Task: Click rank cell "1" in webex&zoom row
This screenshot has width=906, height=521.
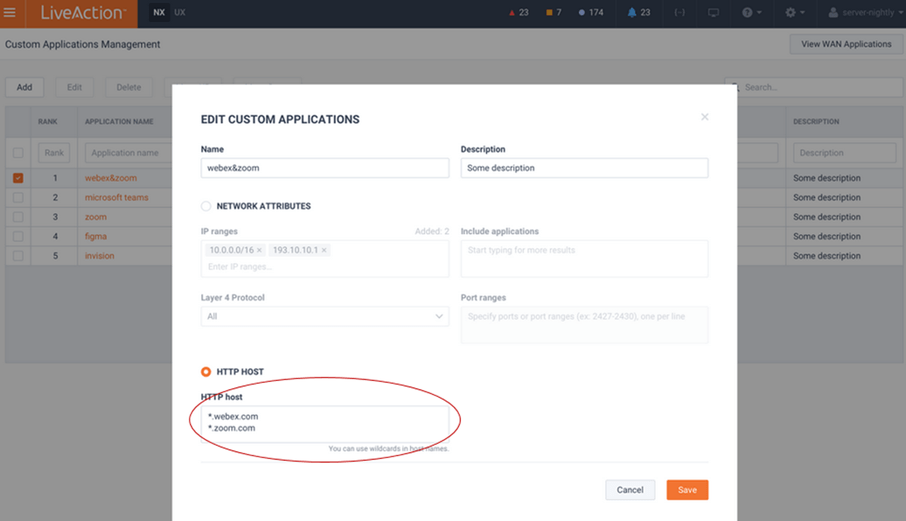Action: pyautogui.click(x=55, y=178)
